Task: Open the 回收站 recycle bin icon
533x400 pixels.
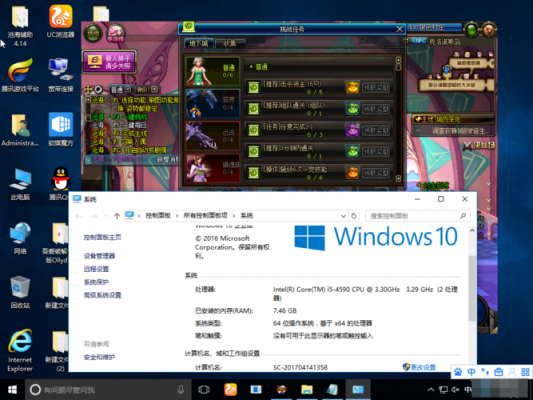Action: (20, 292)
